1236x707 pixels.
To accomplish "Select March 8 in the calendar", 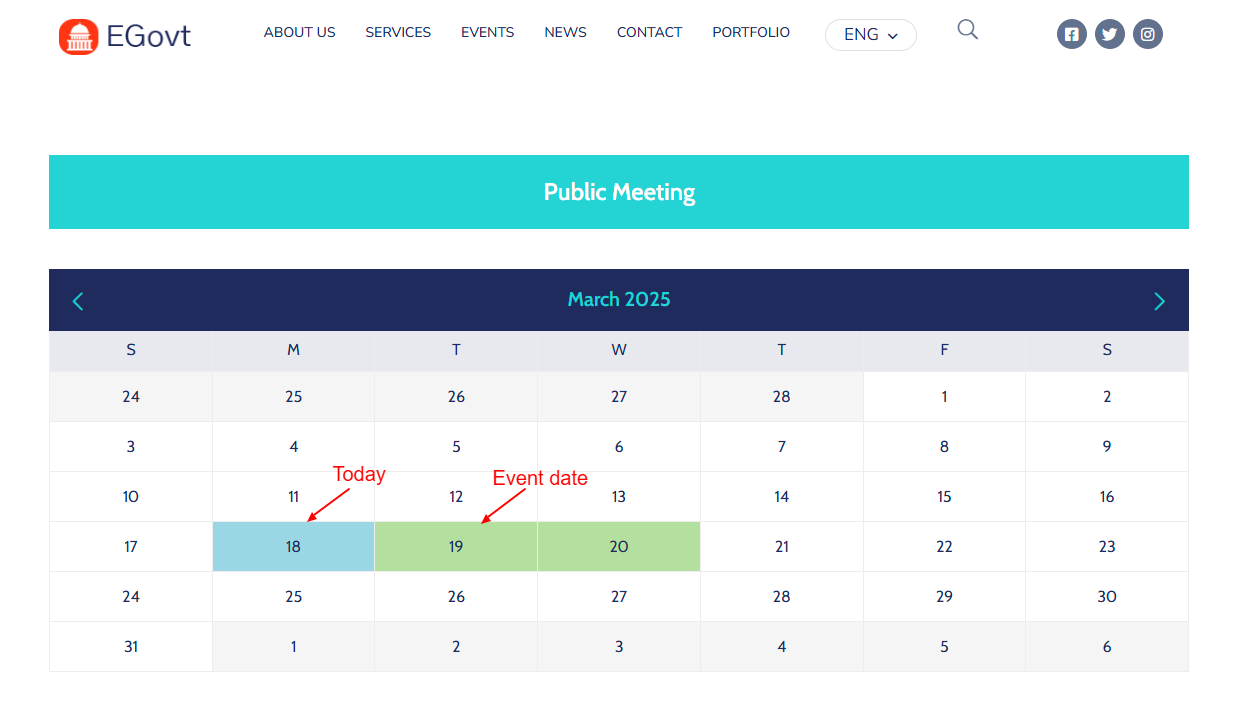I will (x=944, y=446).
